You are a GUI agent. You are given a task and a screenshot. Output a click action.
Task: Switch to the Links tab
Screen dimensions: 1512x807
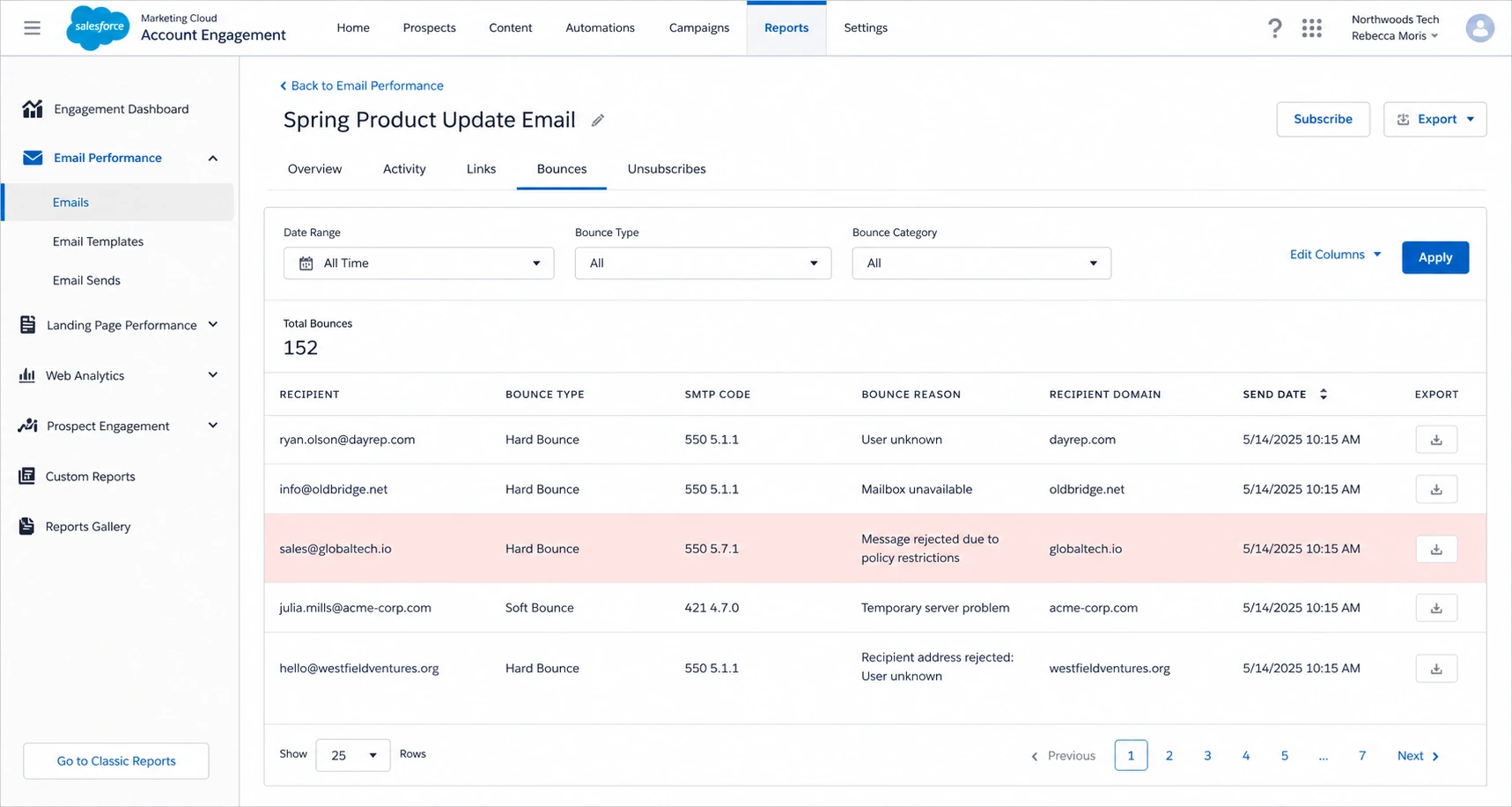[x=481, y=169]
